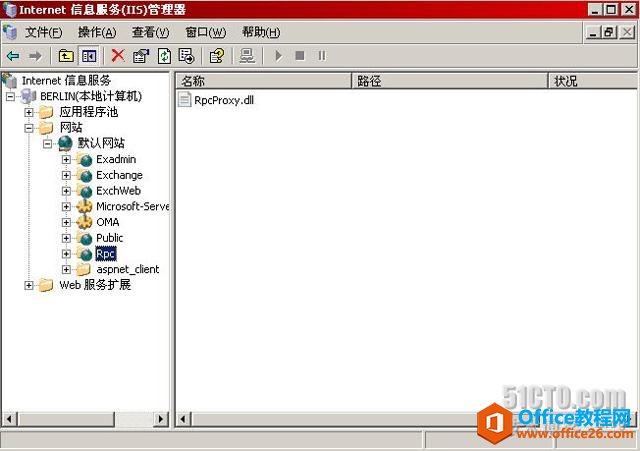
Task: Click the Refresh toolbar icon
Action: coord(164,56)
